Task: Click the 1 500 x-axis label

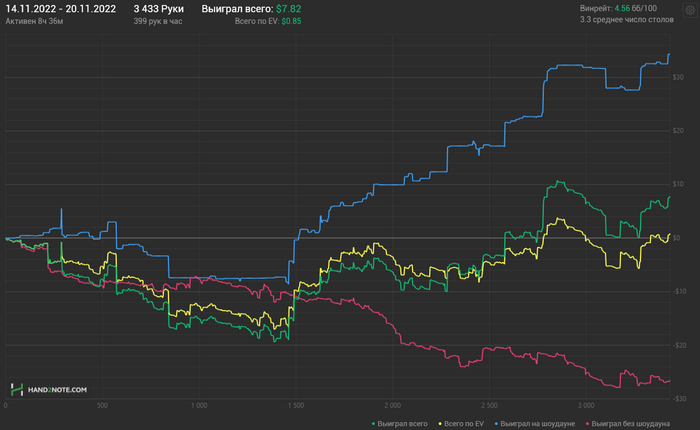Action: [296, 405]
